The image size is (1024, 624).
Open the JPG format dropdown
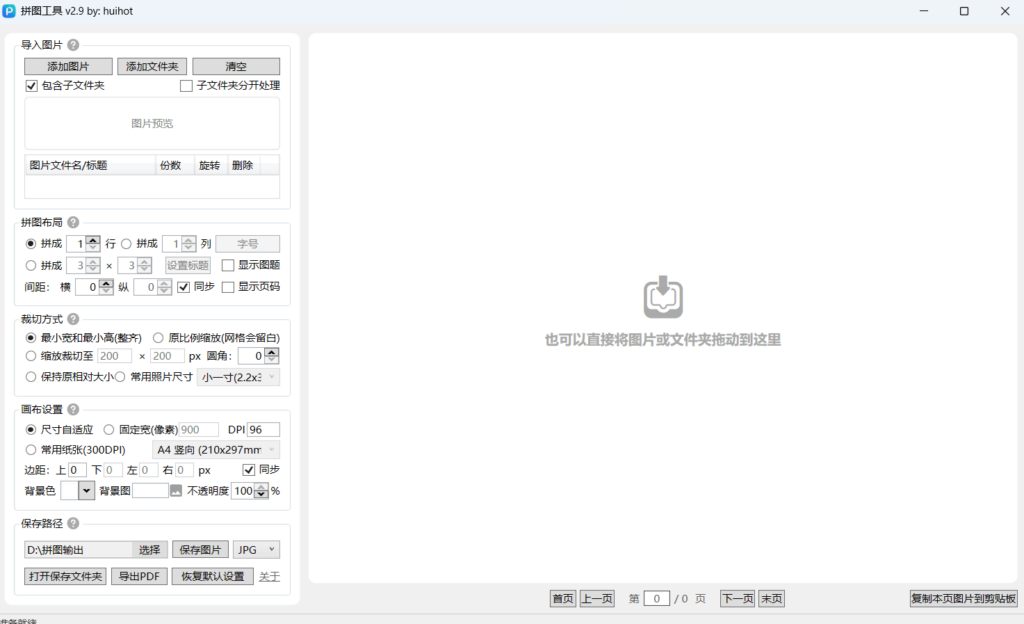pos(256,550)
